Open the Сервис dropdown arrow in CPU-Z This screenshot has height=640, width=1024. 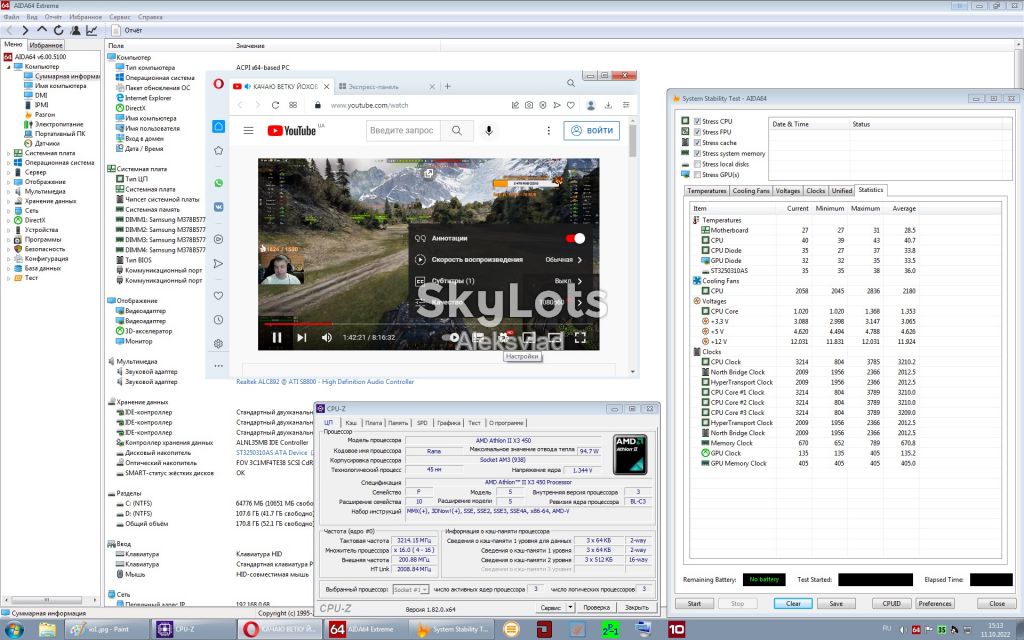point(570,607)
